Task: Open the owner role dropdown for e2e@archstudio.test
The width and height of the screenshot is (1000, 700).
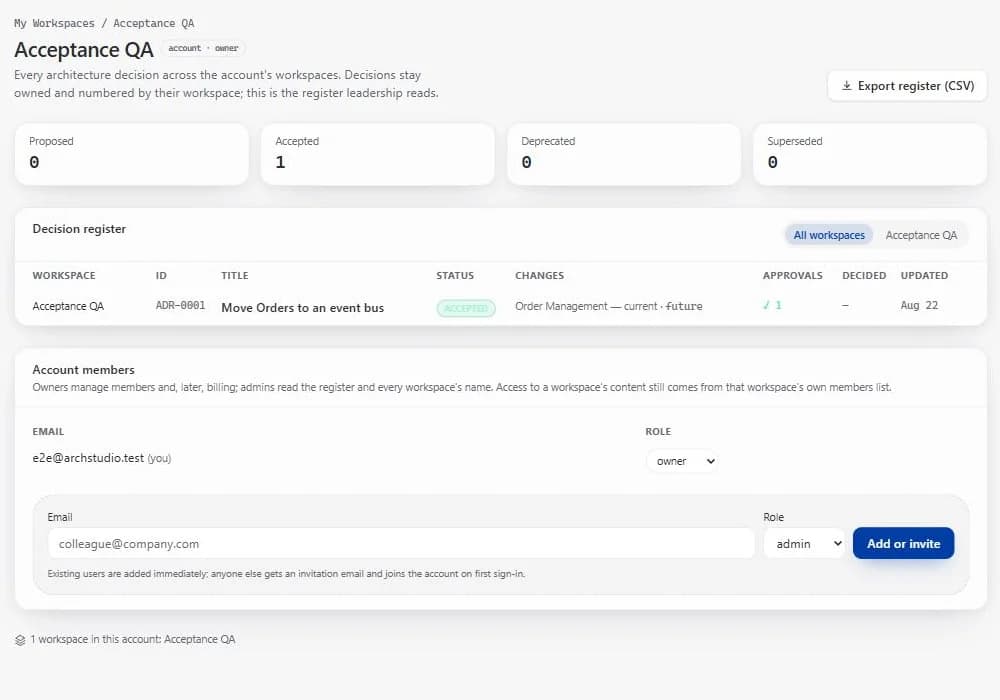Action: click(682, 461)
